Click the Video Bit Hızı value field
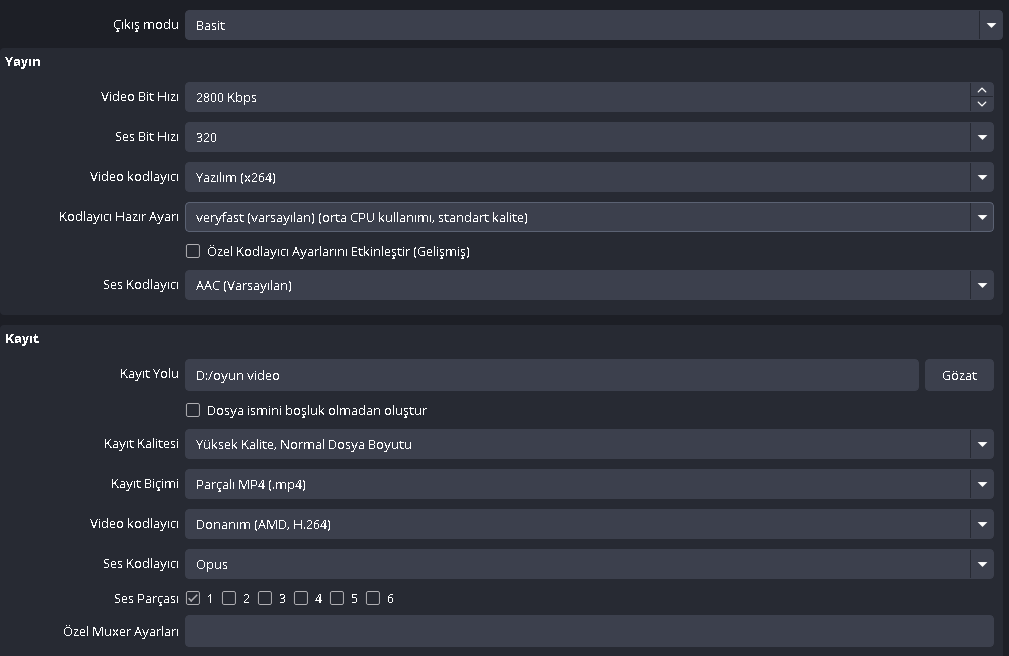This screenshot has width=1009, height=656. point(575,97)
